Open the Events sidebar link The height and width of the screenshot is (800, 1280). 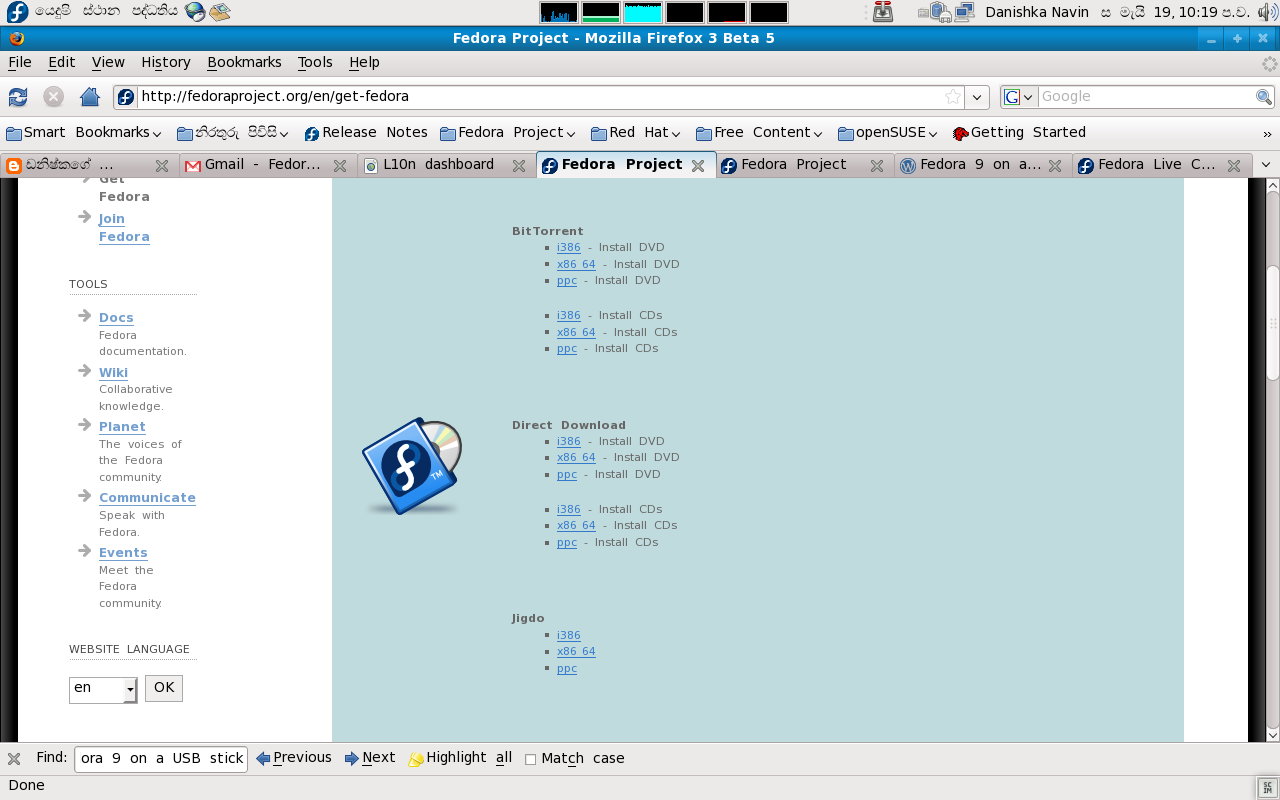(123, 552)
